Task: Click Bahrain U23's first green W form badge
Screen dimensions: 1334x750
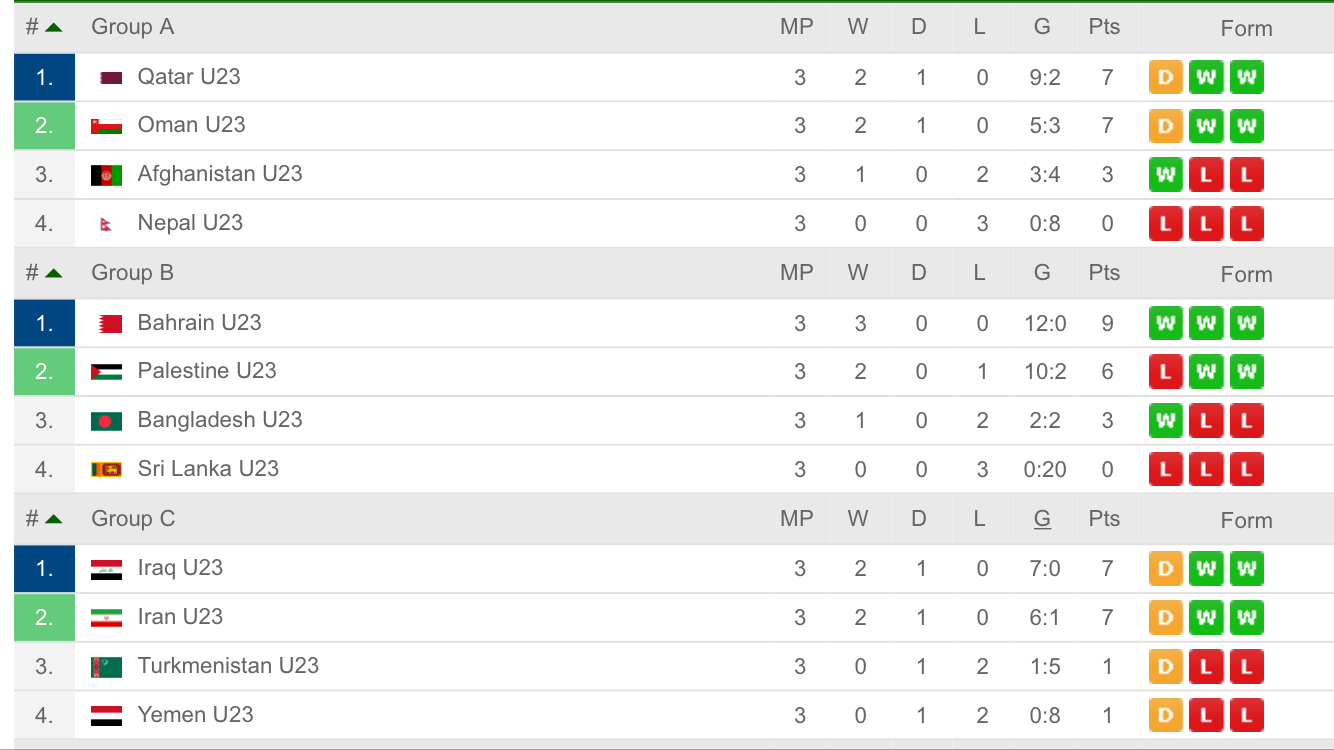Action: (x=1165, y=323)
